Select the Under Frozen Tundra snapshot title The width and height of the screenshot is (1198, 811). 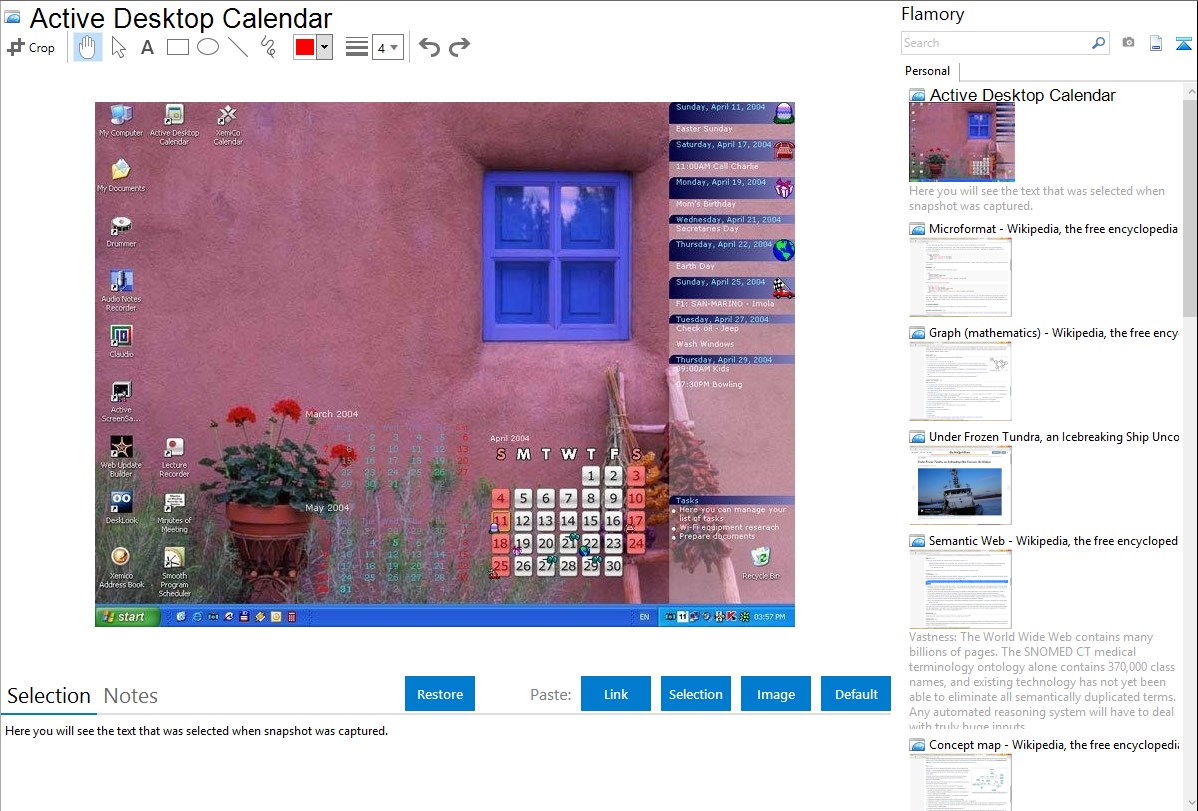[1054, 436]
